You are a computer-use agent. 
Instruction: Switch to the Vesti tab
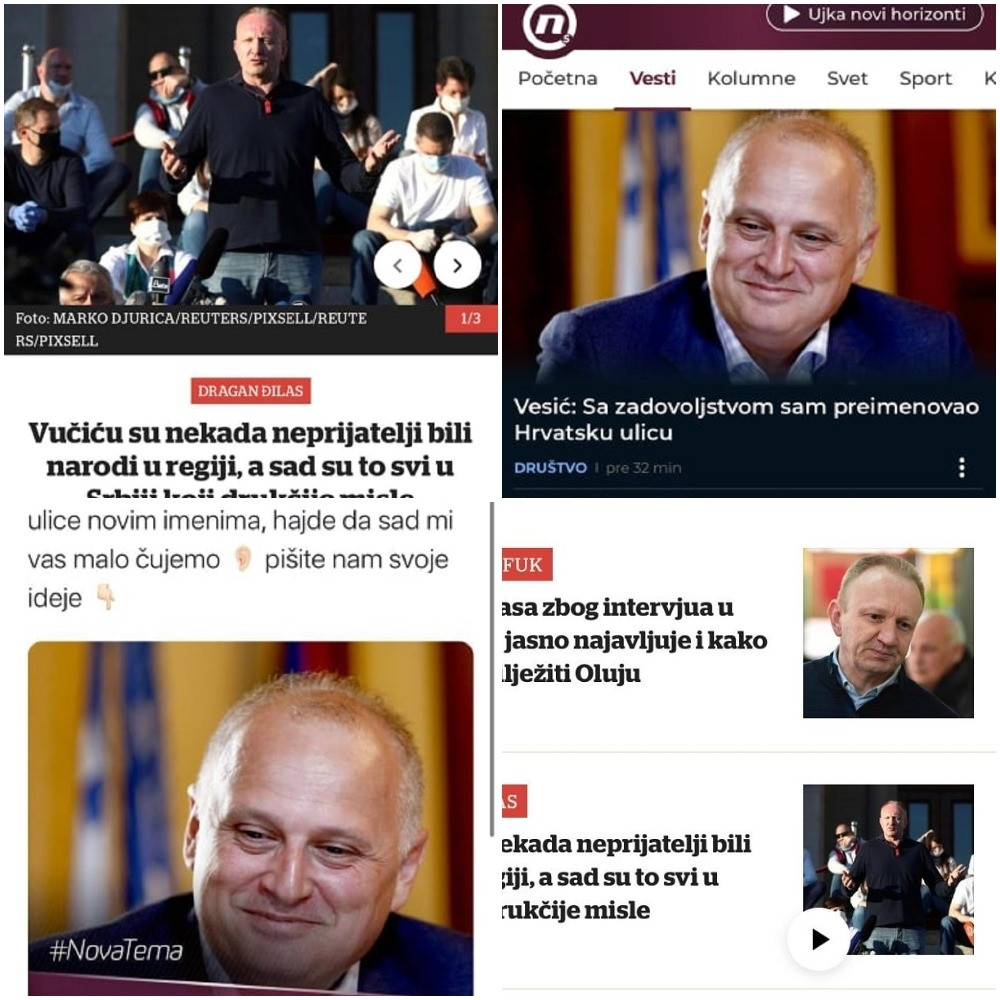[652, 78]
